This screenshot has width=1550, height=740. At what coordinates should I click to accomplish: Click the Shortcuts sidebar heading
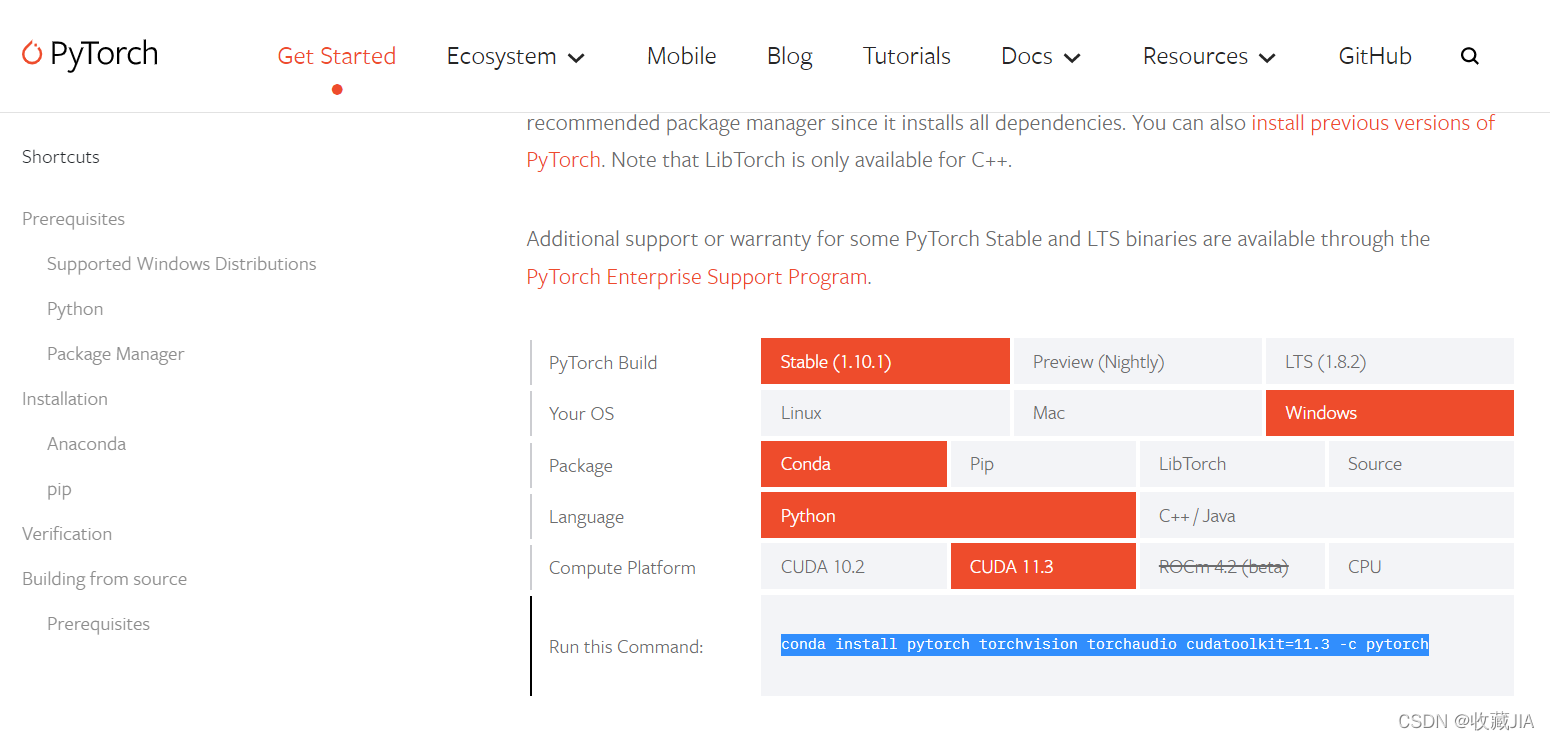[x=61, y=157]
